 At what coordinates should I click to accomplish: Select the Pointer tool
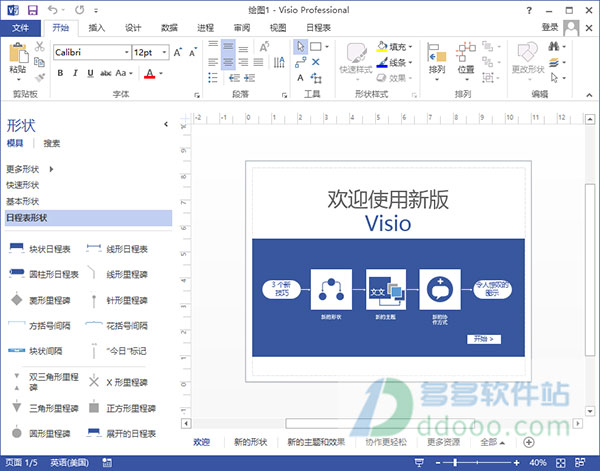300,47
